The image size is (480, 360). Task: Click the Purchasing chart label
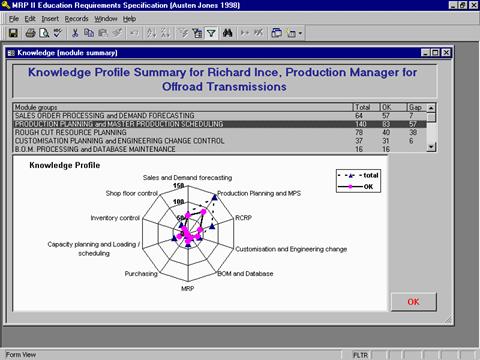click(141, 274)
